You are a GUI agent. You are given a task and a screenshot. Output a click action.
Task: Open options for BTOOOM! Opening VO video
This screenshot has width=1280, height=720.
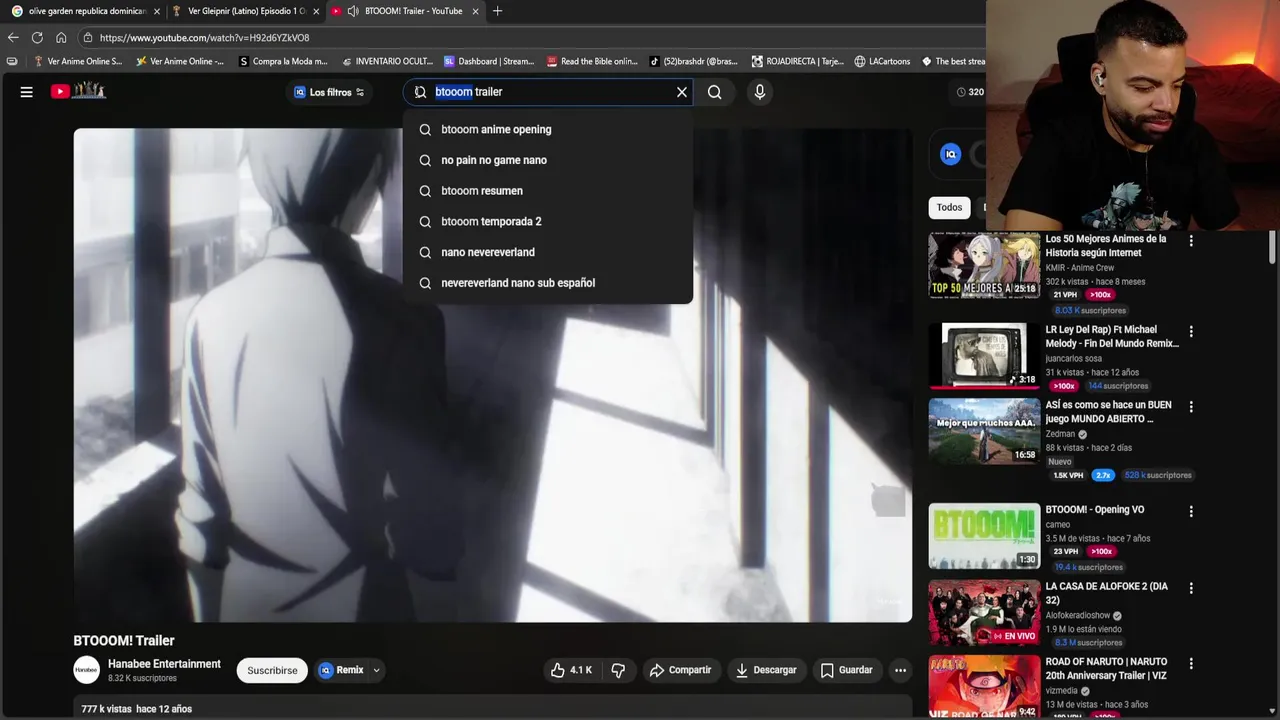(1191, 511)
